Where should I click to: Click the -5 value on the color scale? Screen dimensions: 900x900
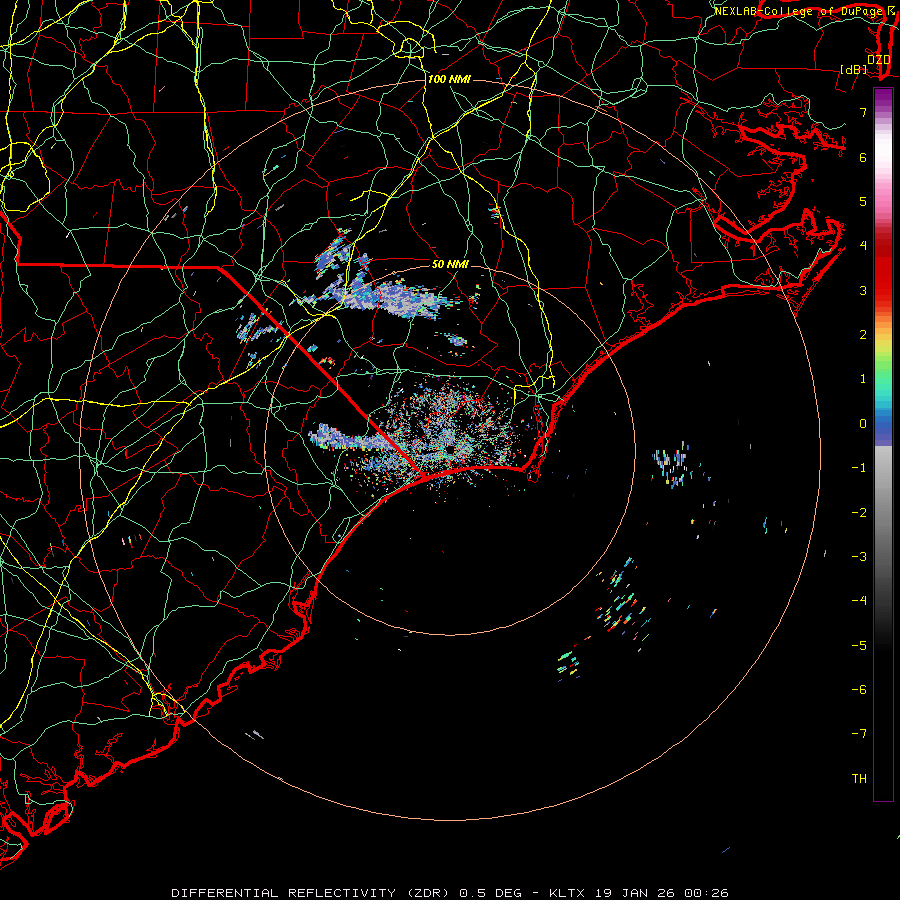click(859, 645)
